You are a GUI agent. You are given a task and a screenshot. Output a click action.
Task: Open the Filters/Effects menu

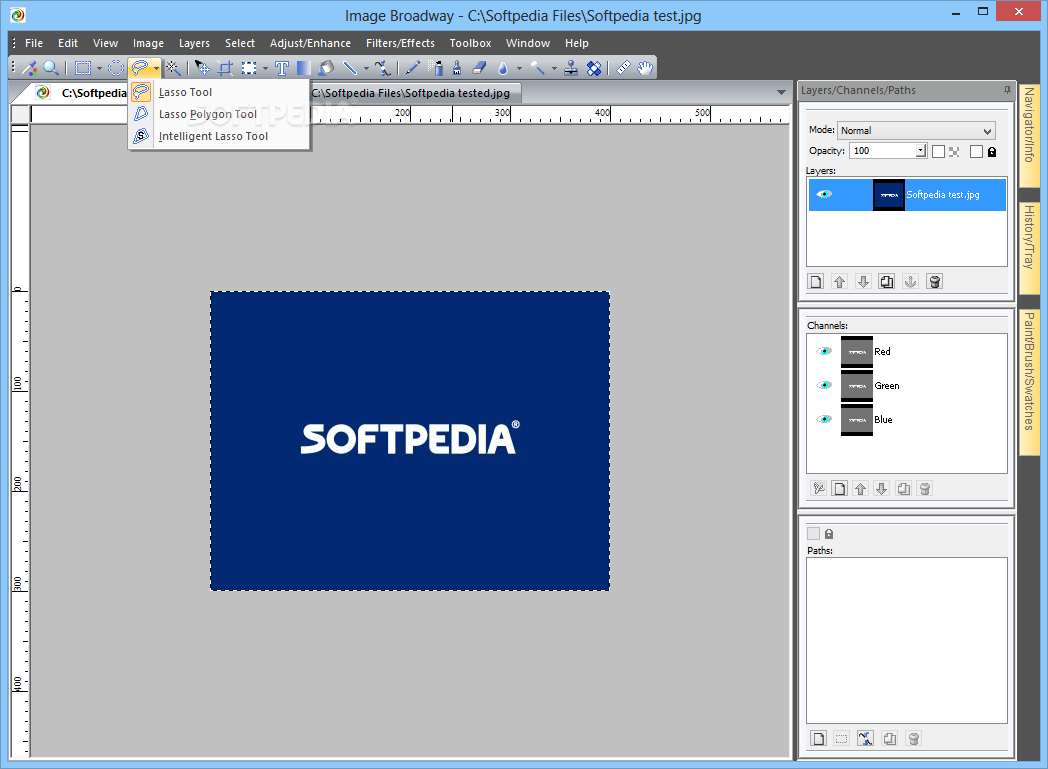[400, 43]
